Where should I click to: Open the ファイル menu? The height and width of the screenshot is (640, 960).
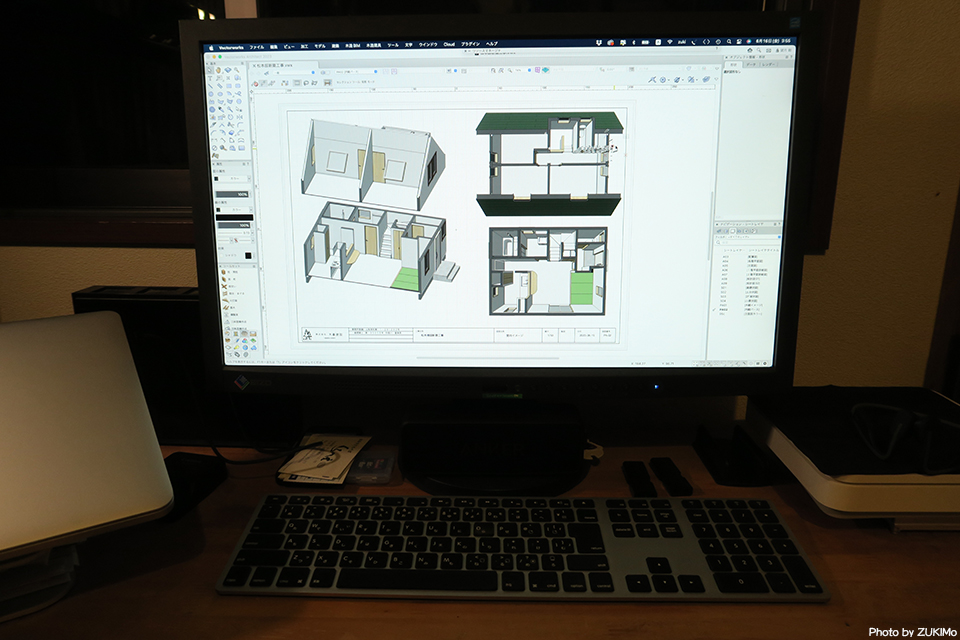[257, 47]
